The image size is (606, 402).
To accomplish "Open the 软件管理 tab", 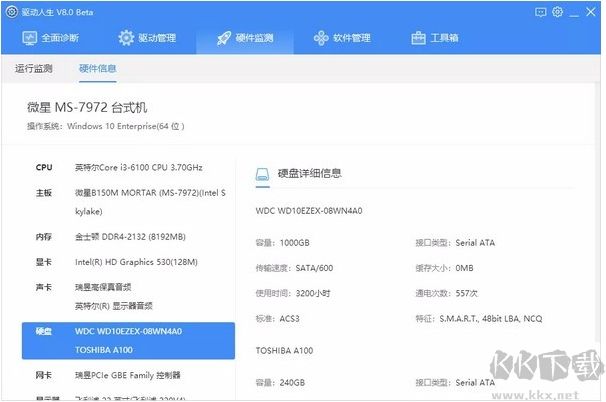I will pos(342,38).
